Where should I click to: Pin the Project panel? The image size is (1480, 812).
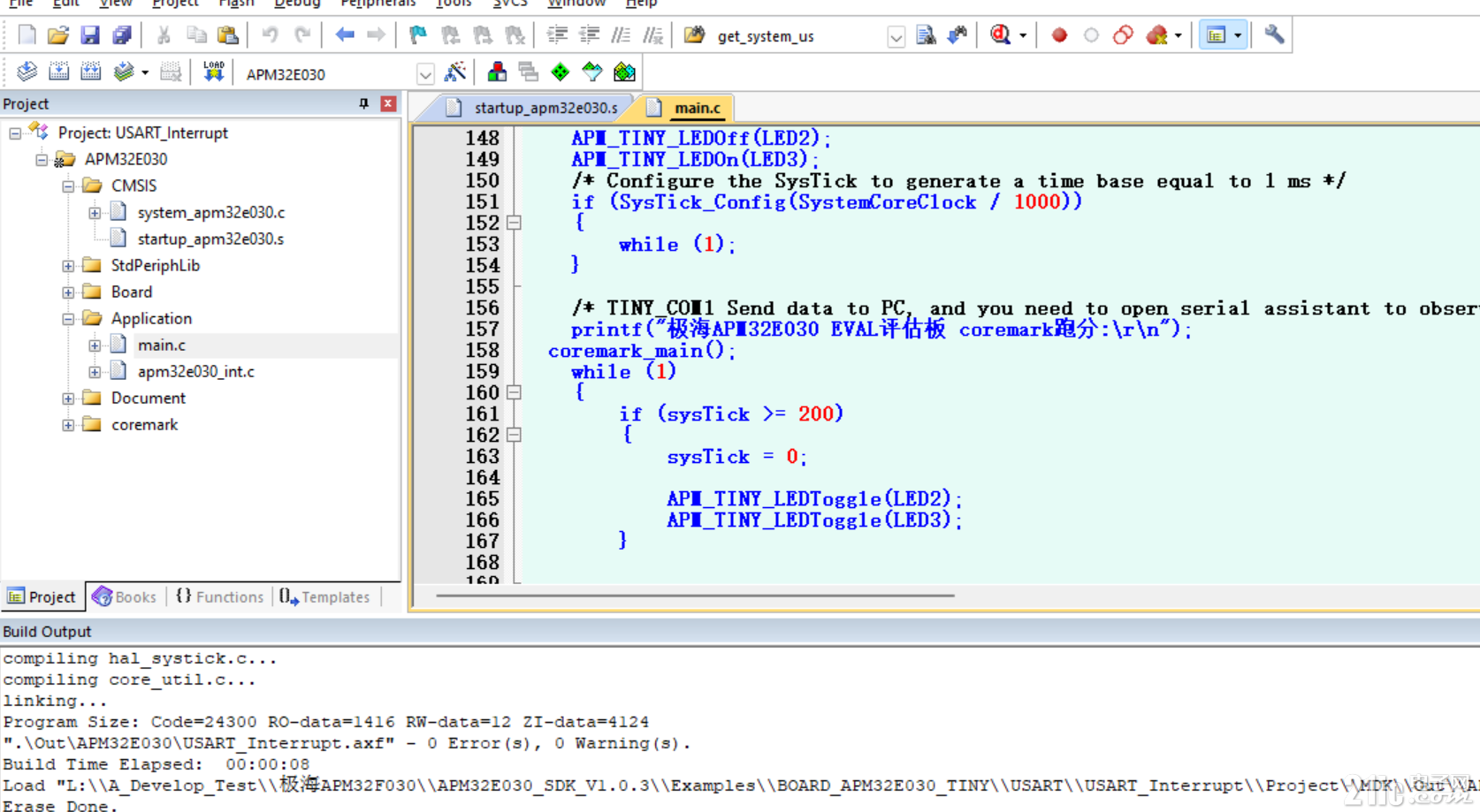(363, 103)
